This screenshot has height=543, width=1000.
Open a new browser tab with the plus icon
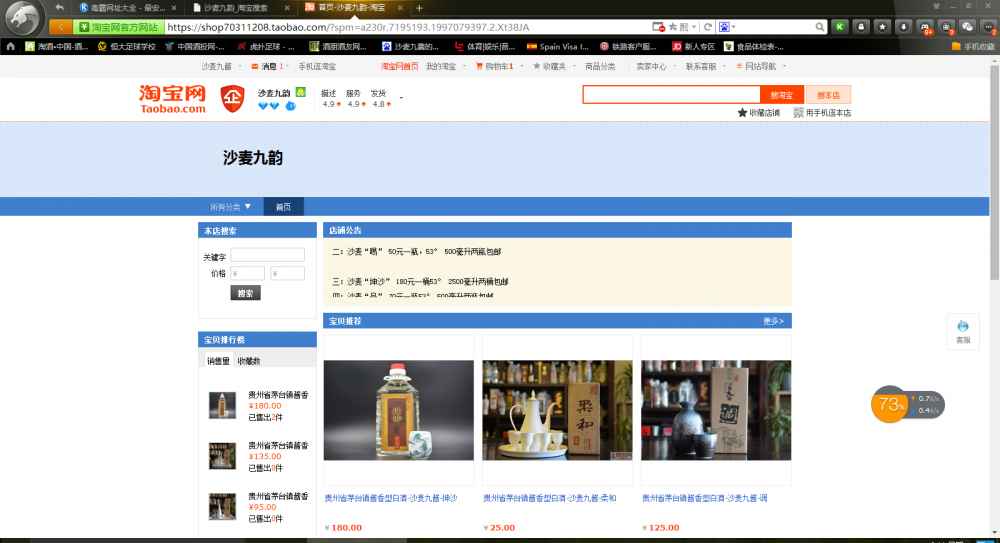pyautogui.click(x=419, y=8)
